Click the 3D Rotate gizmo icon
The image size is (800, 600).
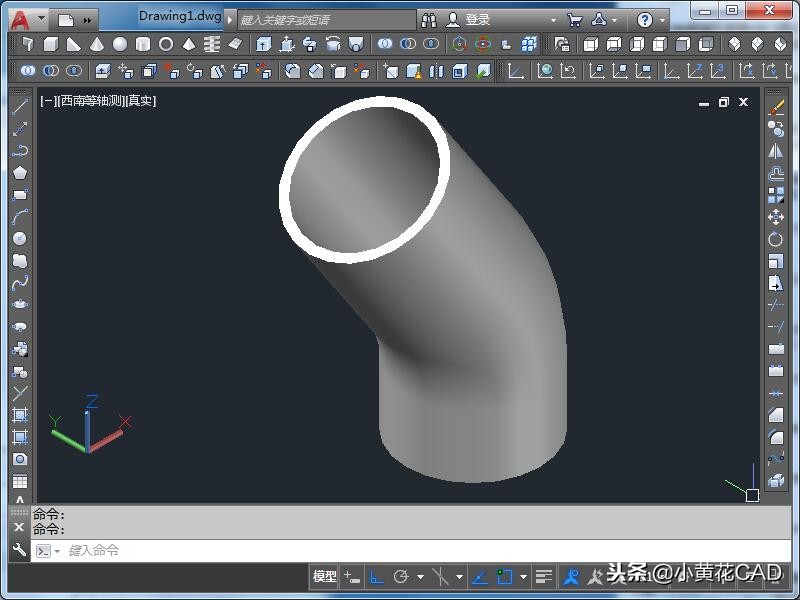pyautogui.click(x=482, y=45)
